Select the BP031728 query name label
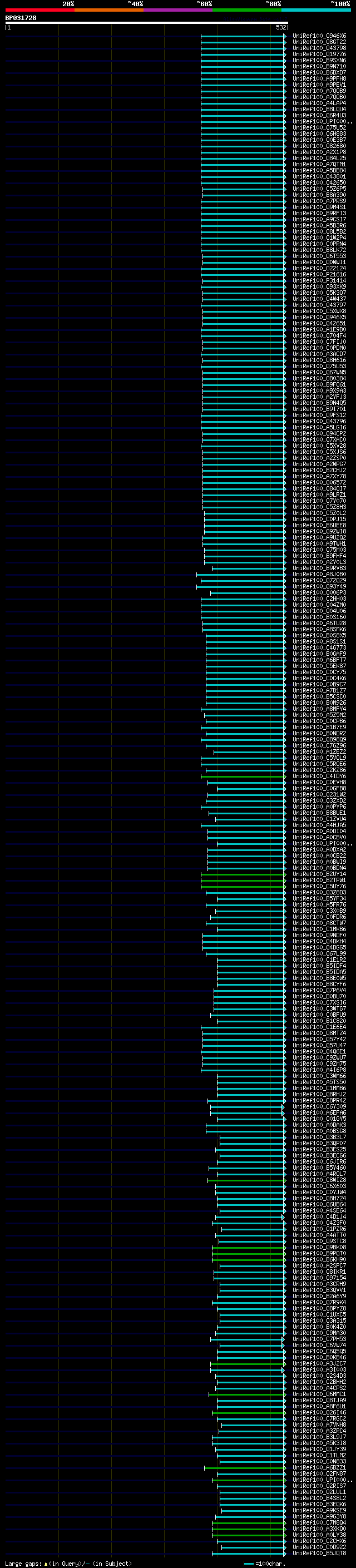The width and height of the screenshot is (356, 1568). tap(21, 18)
